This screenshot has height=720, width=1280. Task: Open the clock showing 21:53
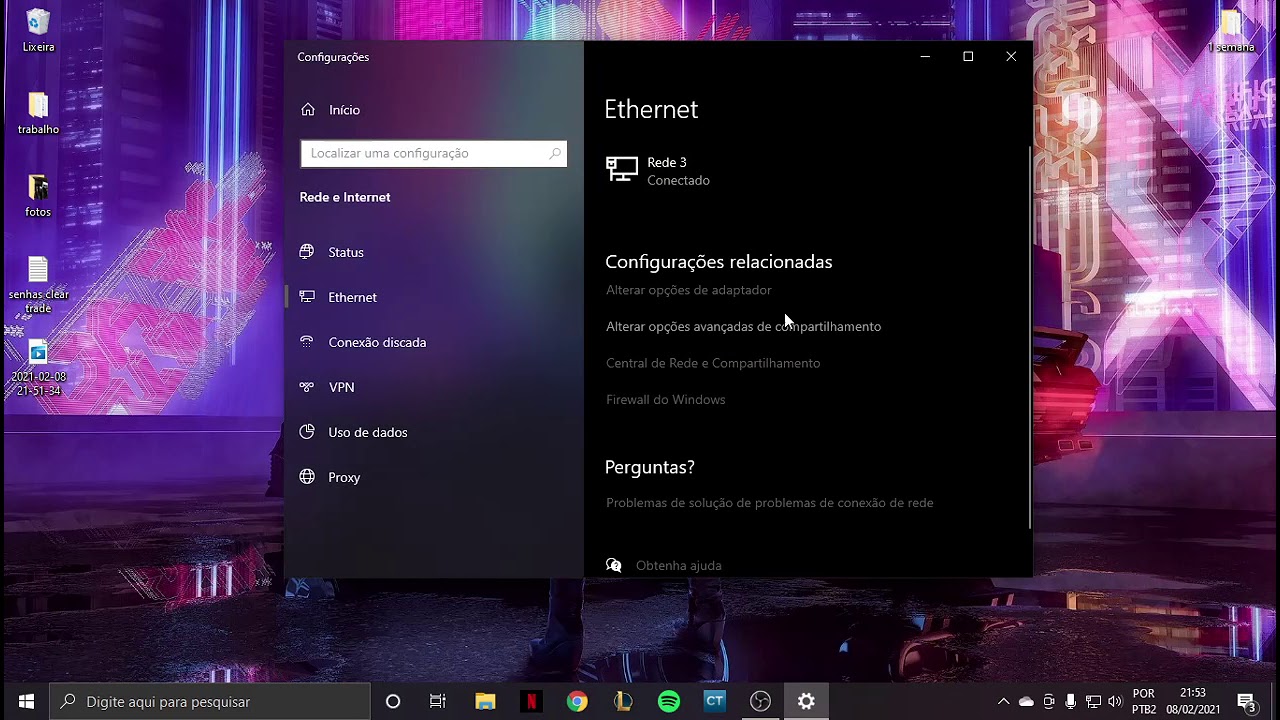pyautogui.click(x=1193, y=702)
